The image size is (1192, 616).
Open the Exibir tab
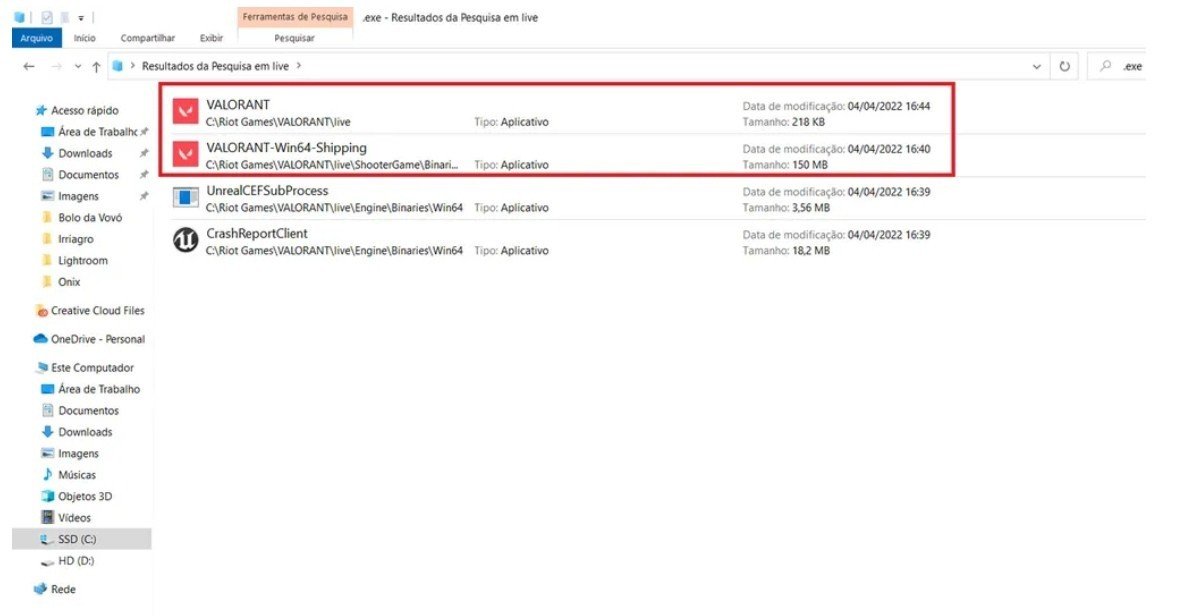click(x=211, y=38)
